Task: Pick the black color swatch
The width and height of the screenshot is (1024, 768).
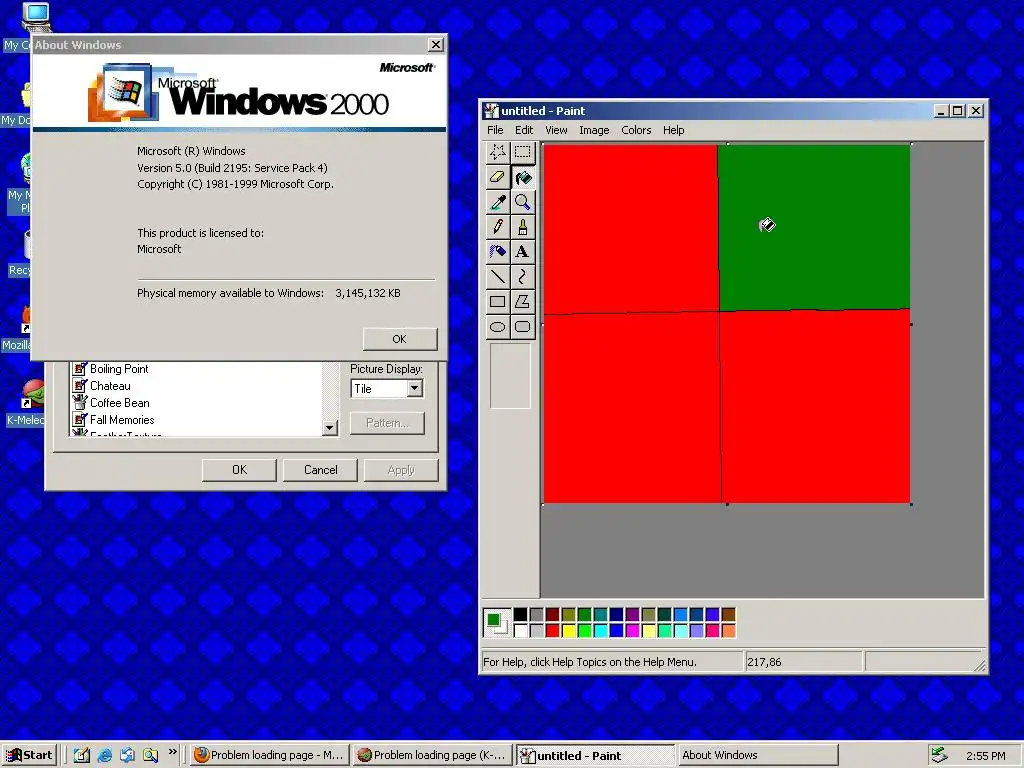Action: pos(520,614)
